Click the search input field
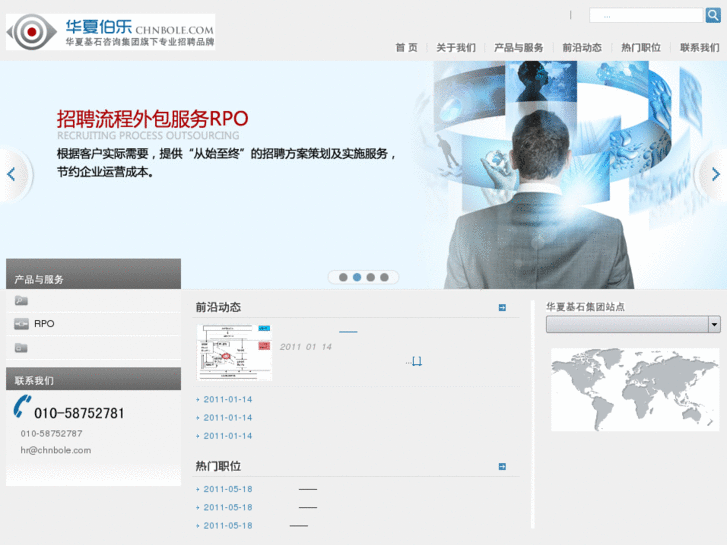The height and width of the screenshot is (545, 727). [x=646, y=15]
